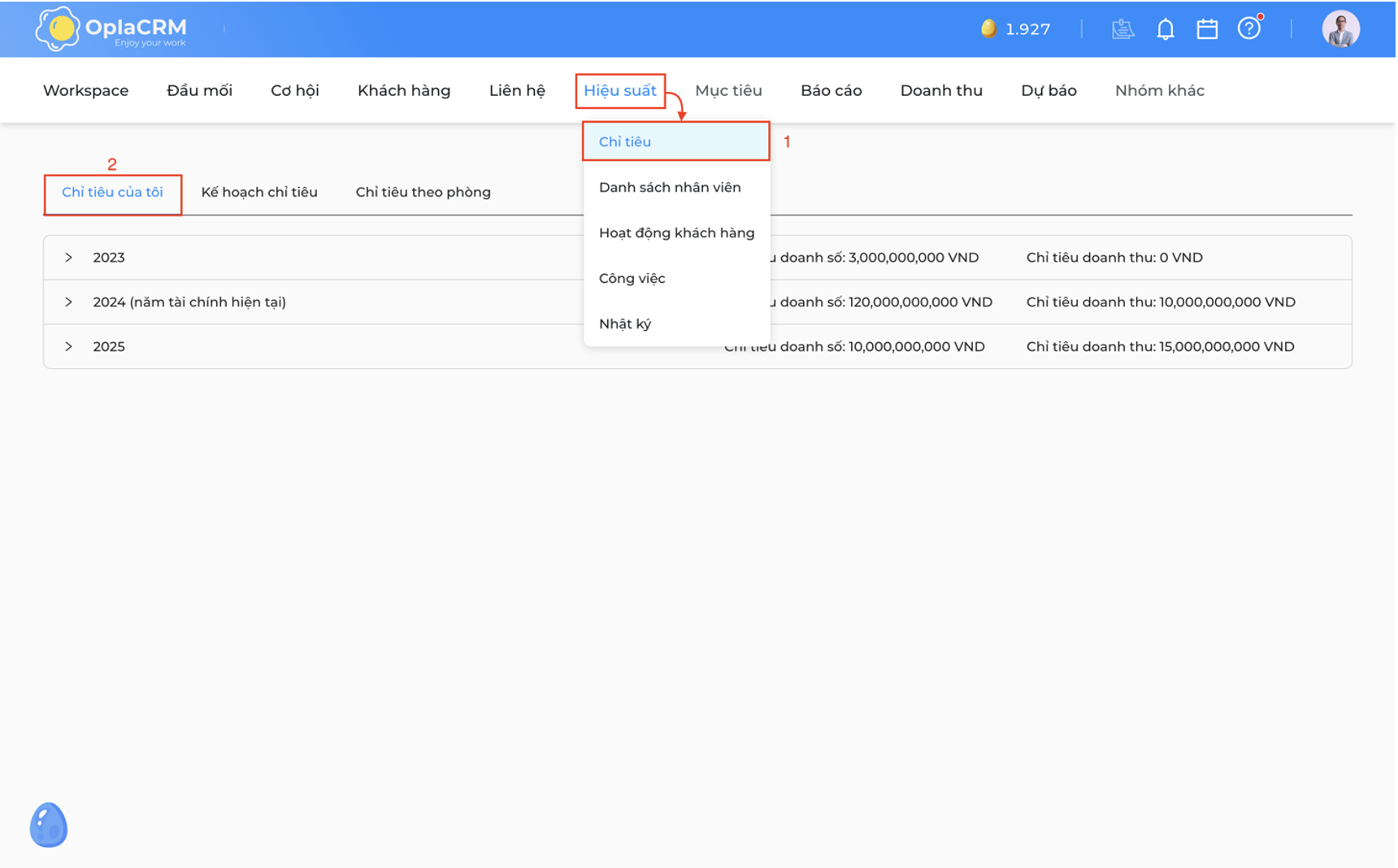
Task: Switch to Chỉ tiêu của tôi tab
Action: click(x=112, y=193)
